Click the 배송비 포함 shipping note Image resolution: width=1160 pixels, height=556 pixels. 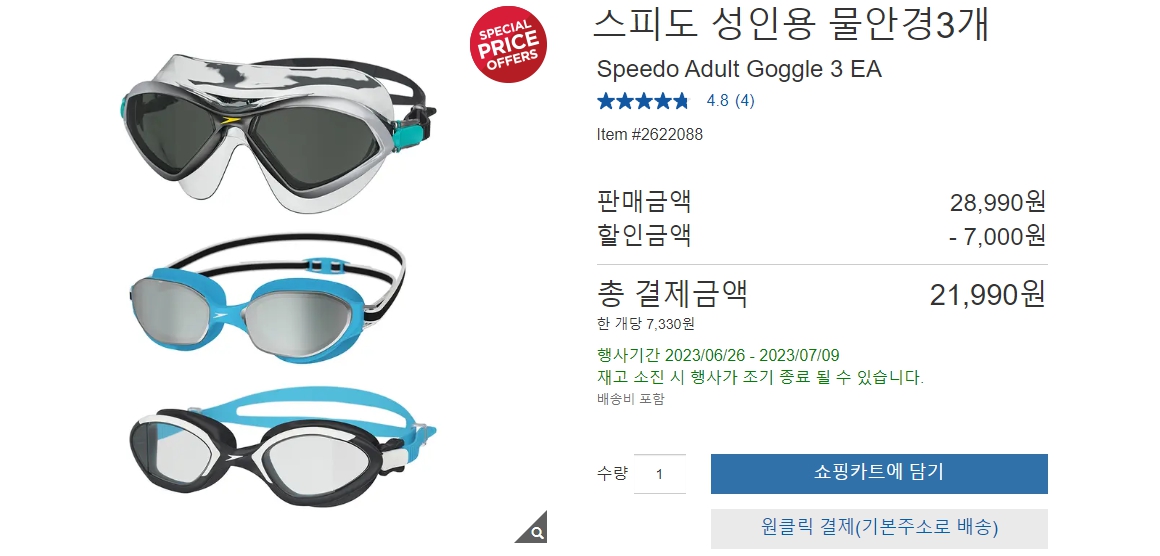click(x=630, y=399)
